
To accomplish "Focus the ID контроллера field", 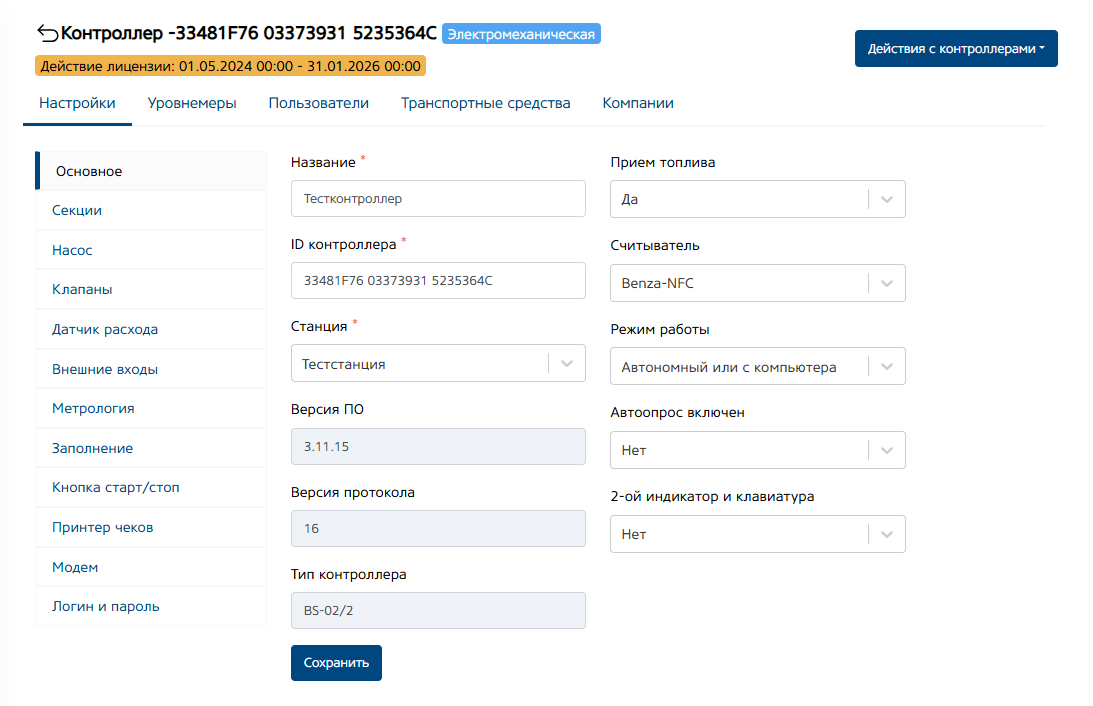I will coord(438,281).
